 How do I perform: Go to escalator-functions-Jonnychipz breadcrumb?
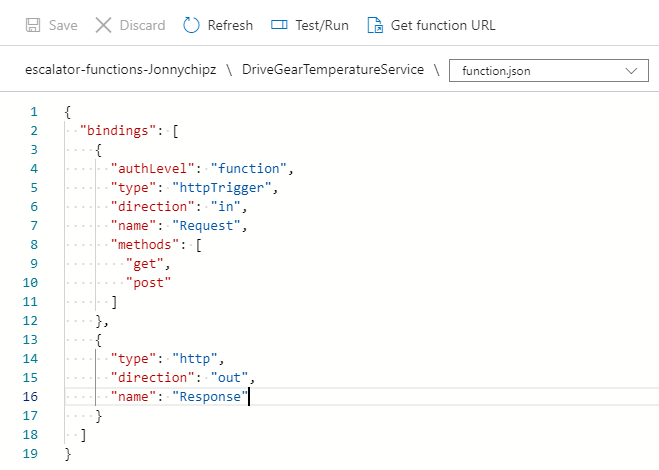[123, 70]
